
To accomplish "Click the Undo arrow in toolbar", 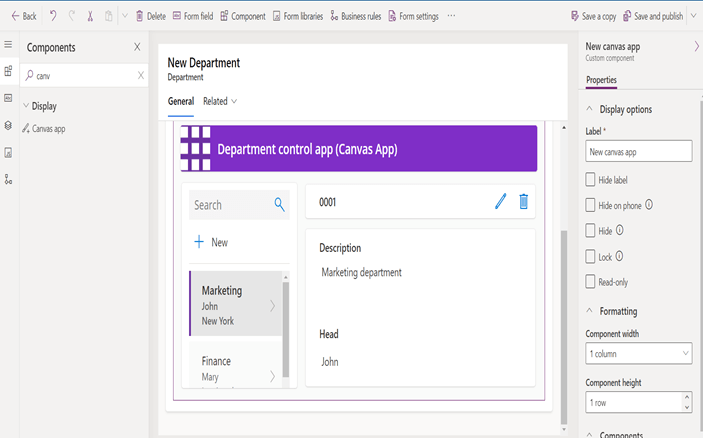I will click(52, 16).
